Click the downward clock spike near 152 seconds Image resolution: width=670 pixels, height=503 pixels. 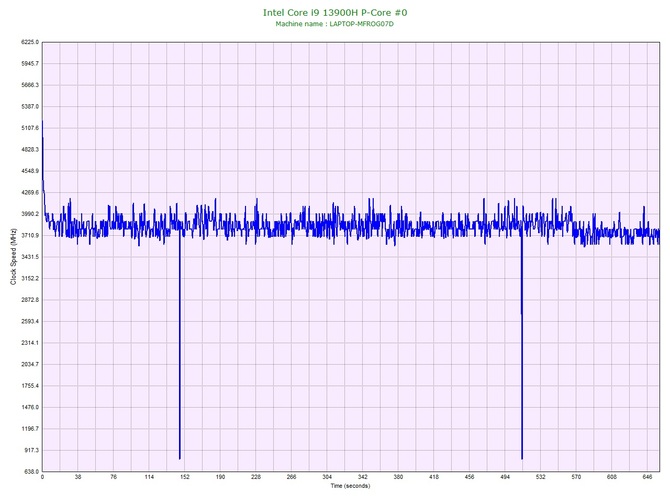179,346
